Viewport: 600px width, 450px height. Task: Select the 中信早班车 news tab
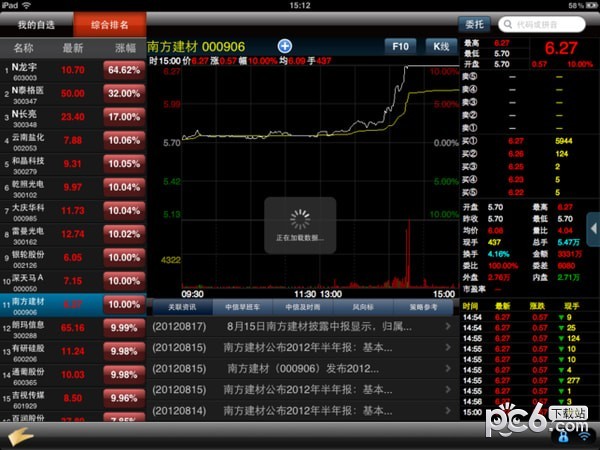click(x=243, y=307)
